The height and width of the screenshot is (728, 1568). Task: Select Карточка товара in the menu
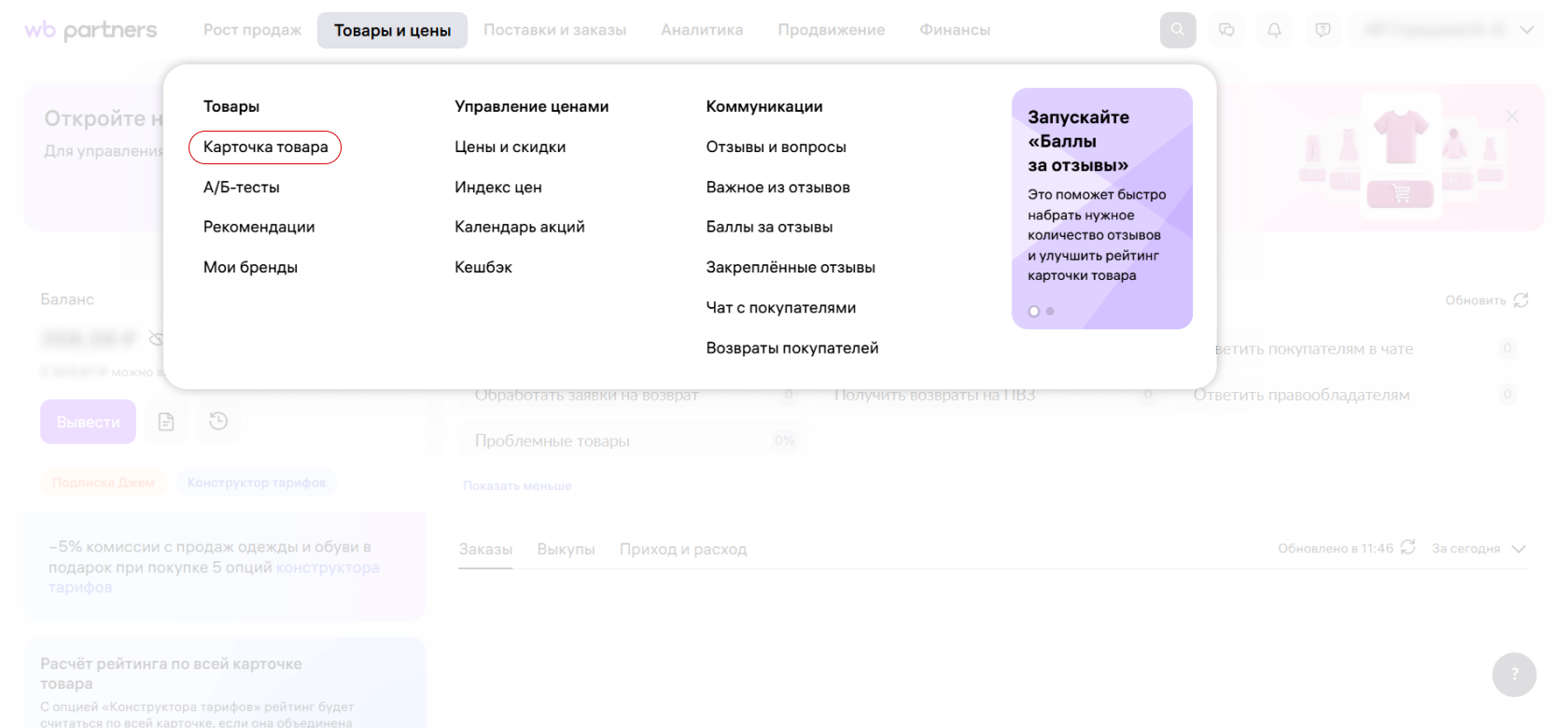pyautogui.click(x=265, y=147)
